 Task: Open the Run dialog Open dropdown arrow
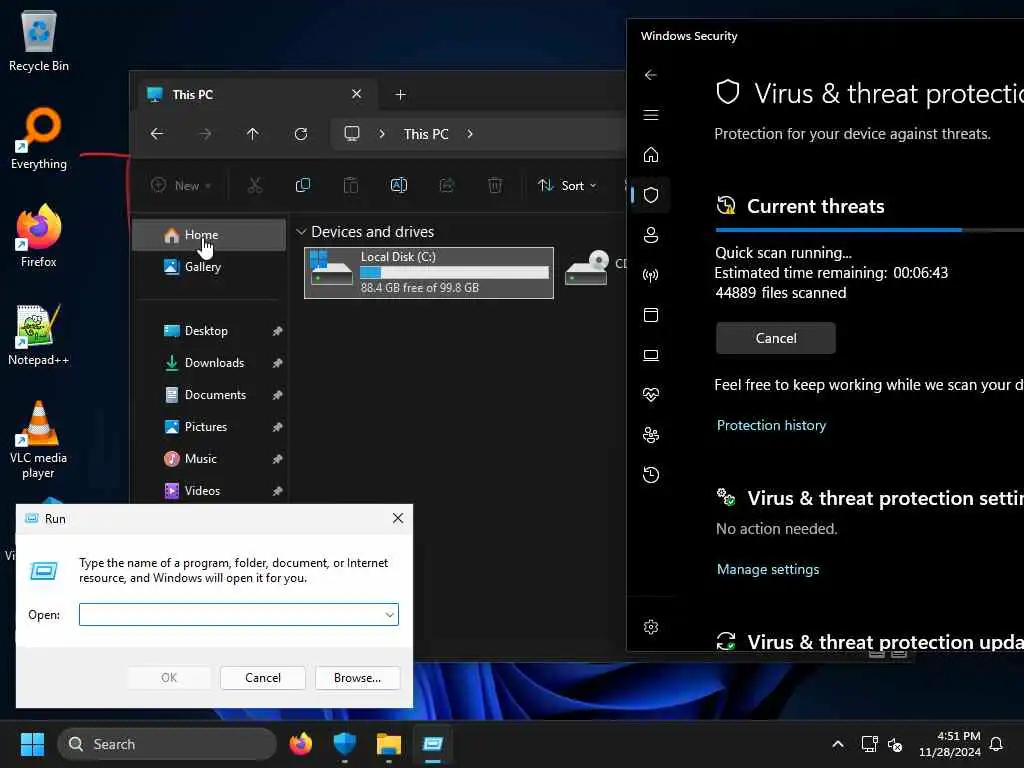389,615
